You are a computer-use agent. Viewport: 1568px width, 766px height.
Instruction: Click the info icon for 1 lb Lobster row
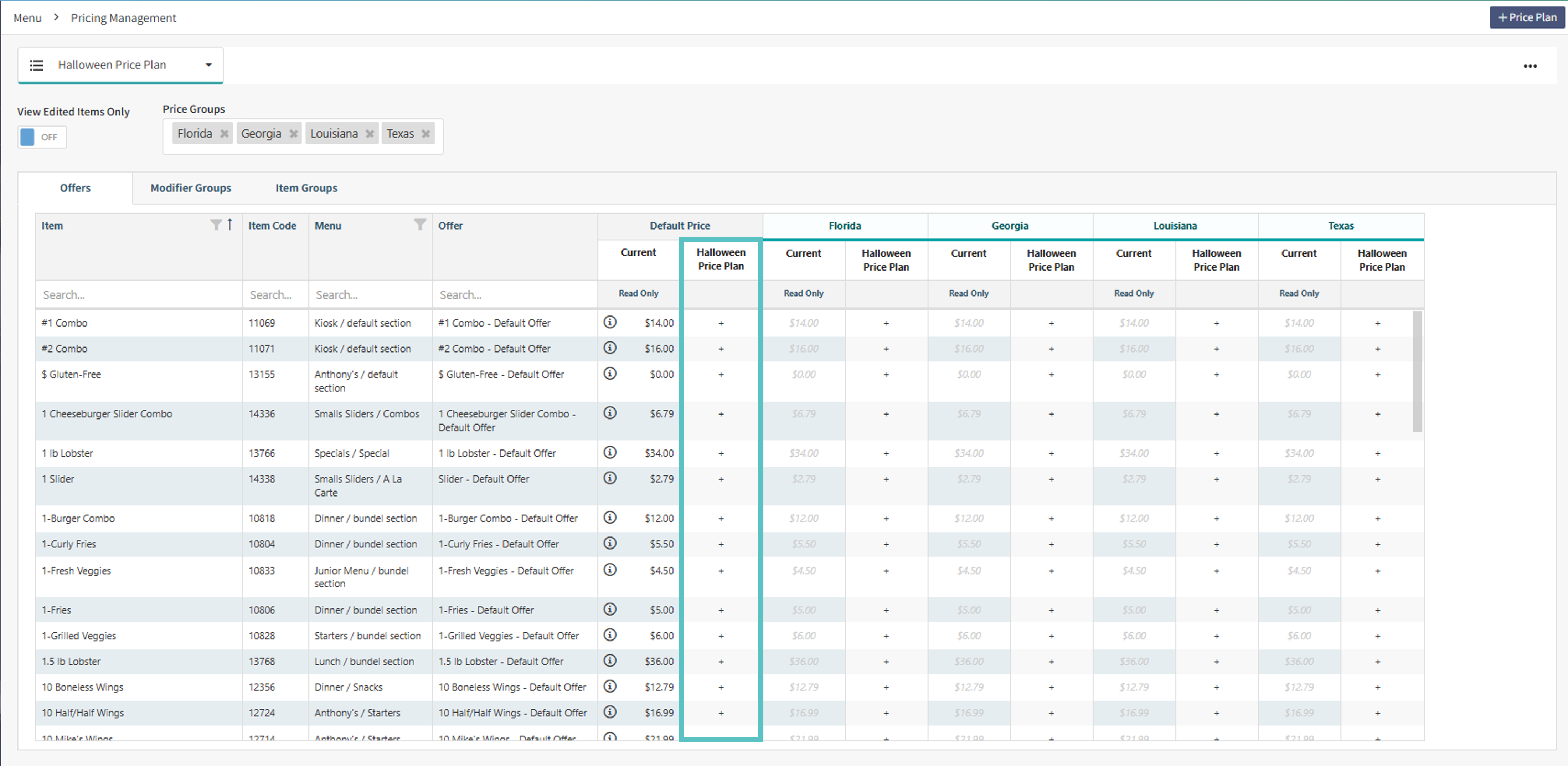610,452
